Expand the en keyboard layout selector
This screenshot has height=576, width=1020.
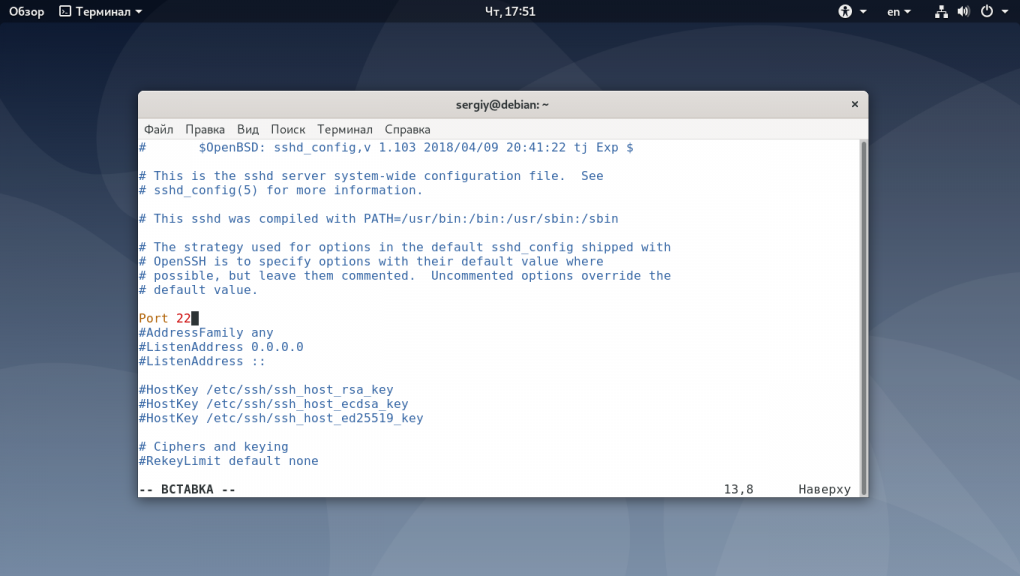(898, 12)
